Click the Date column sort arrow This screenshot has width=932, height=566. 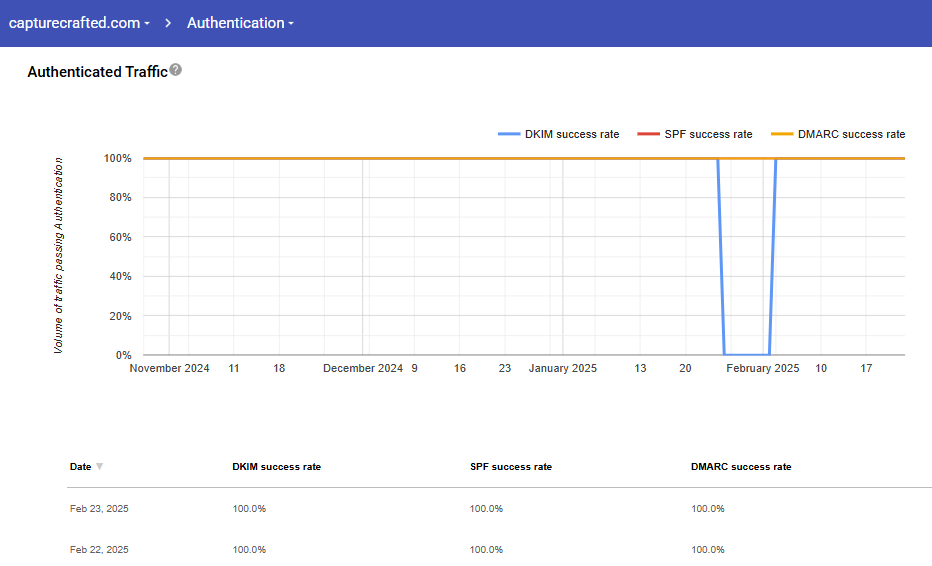click(x=99, y=467)
